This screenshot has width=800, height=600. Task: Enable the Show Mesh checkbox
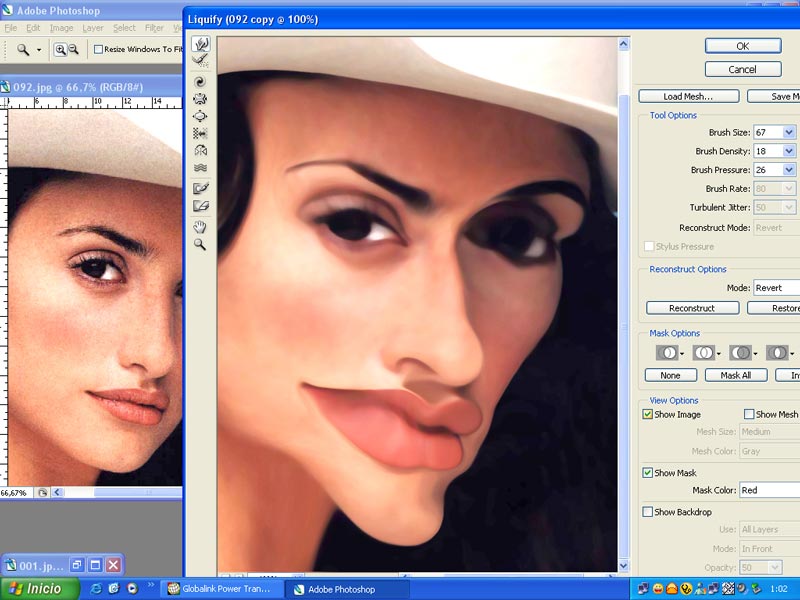coord(749,414)
